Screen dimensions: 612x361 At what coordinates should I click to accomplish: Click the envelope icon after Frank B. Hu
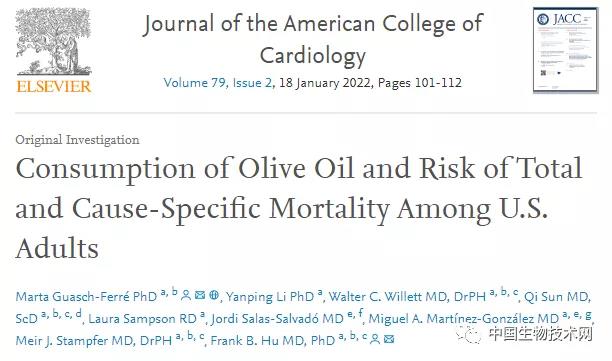coord(389,339)
